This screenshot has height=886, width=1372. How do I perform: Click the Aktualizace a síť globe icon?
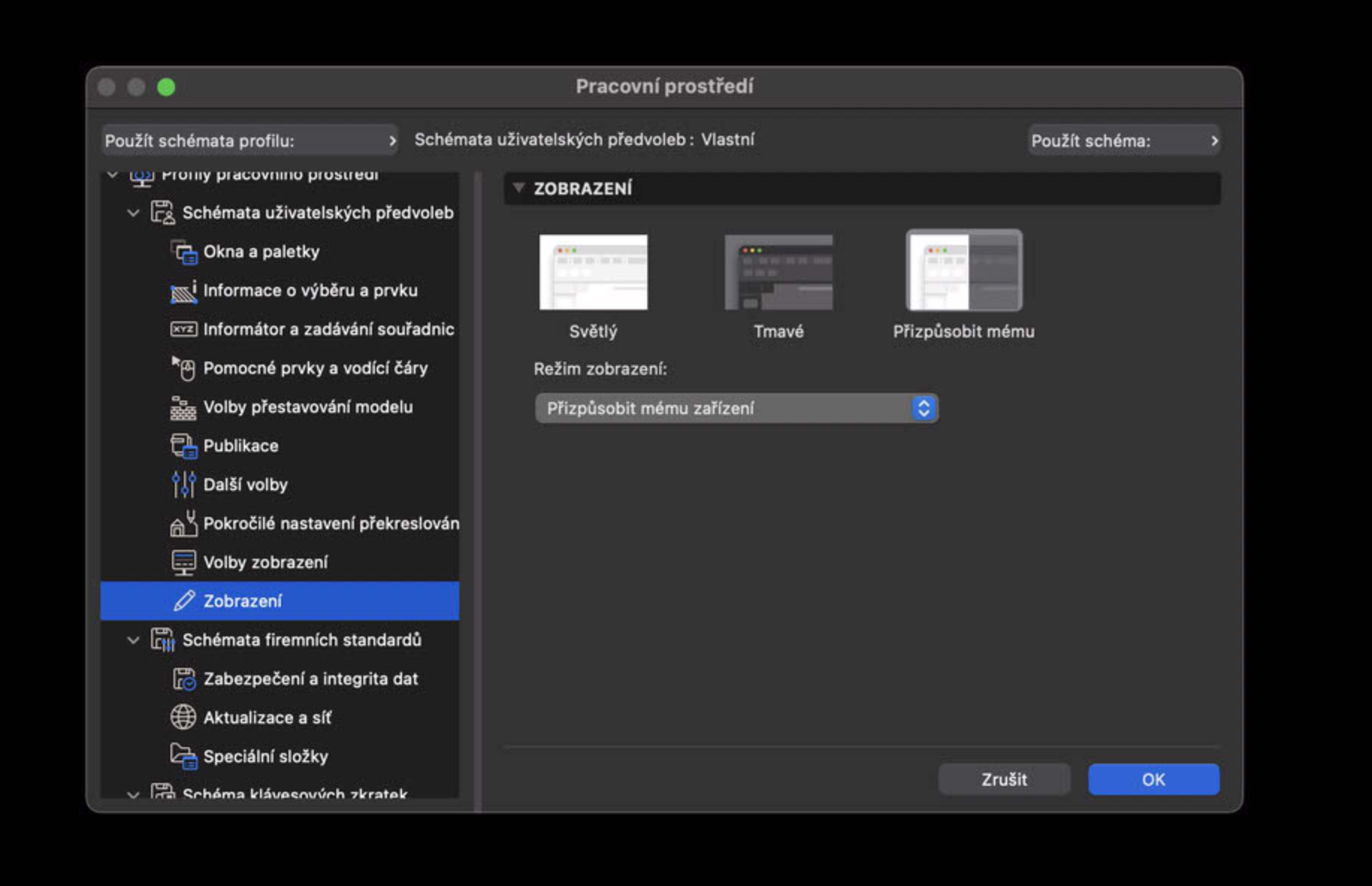tap(183, 717)
